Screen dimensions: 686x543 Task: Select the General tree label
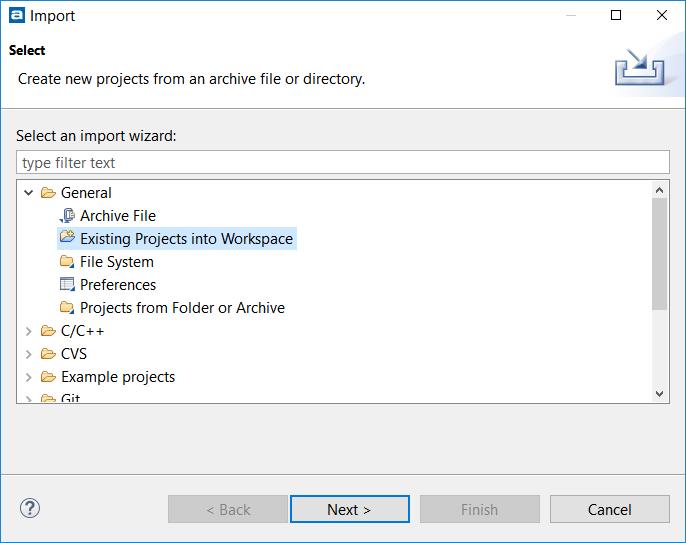(x=86, y=193)
